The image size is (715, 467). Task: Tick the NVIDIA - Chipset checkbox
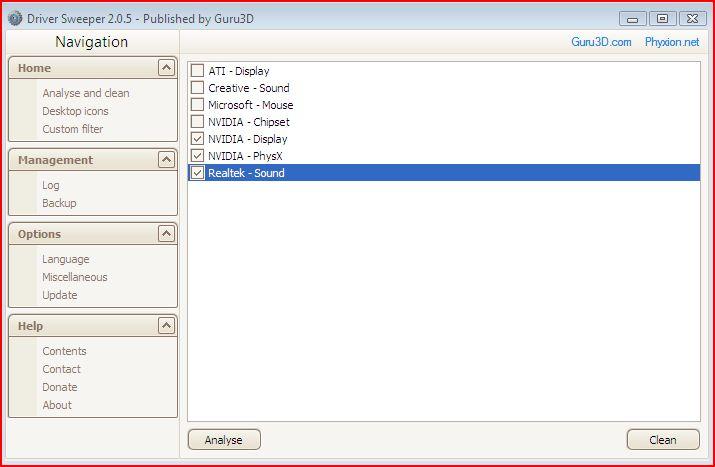click(x=197, y=122)
